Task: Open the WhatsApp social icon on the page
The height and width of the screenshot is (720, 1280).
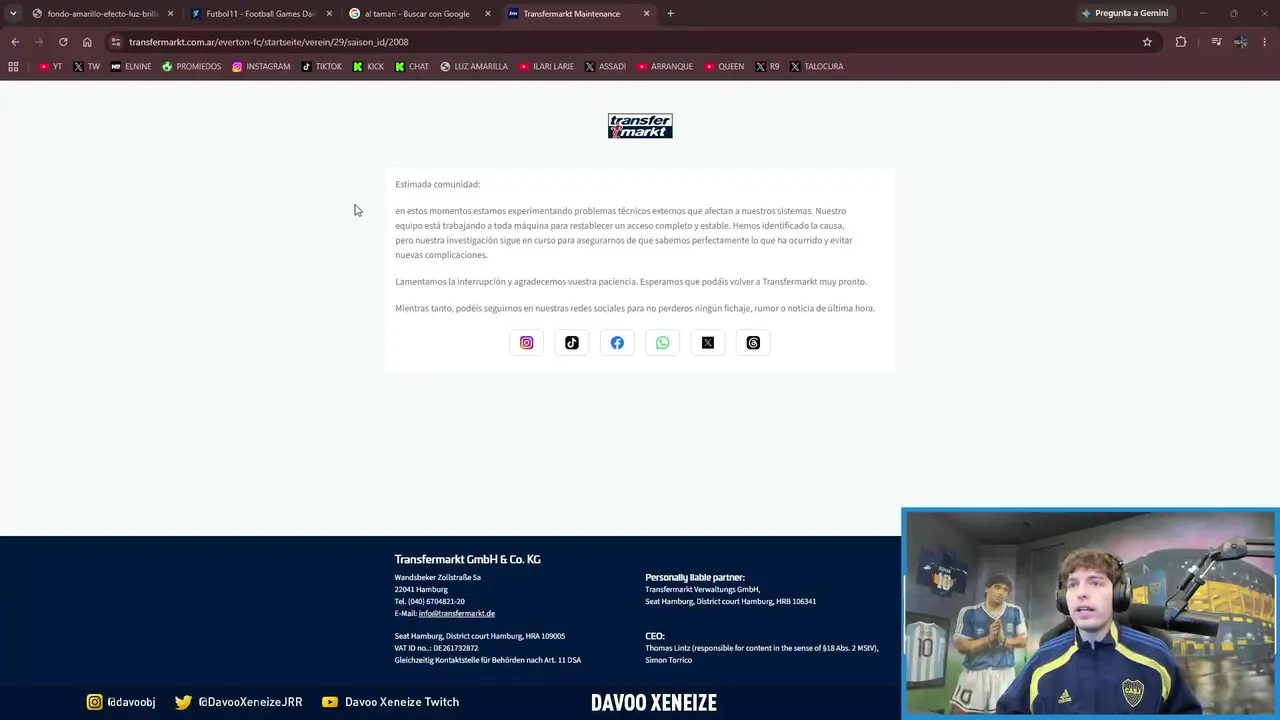Action: pyautogui.click(x=663, y=343)
